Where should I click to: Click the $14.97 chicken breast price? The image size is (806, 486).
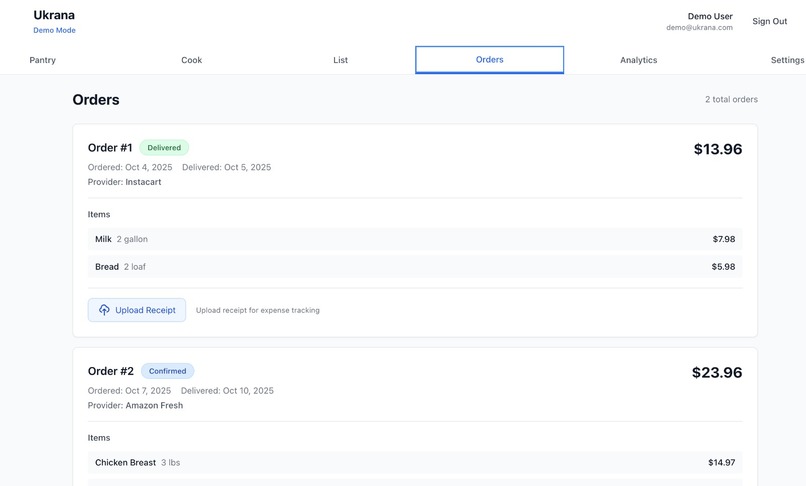pyautogui.click(x=721, y=462)
